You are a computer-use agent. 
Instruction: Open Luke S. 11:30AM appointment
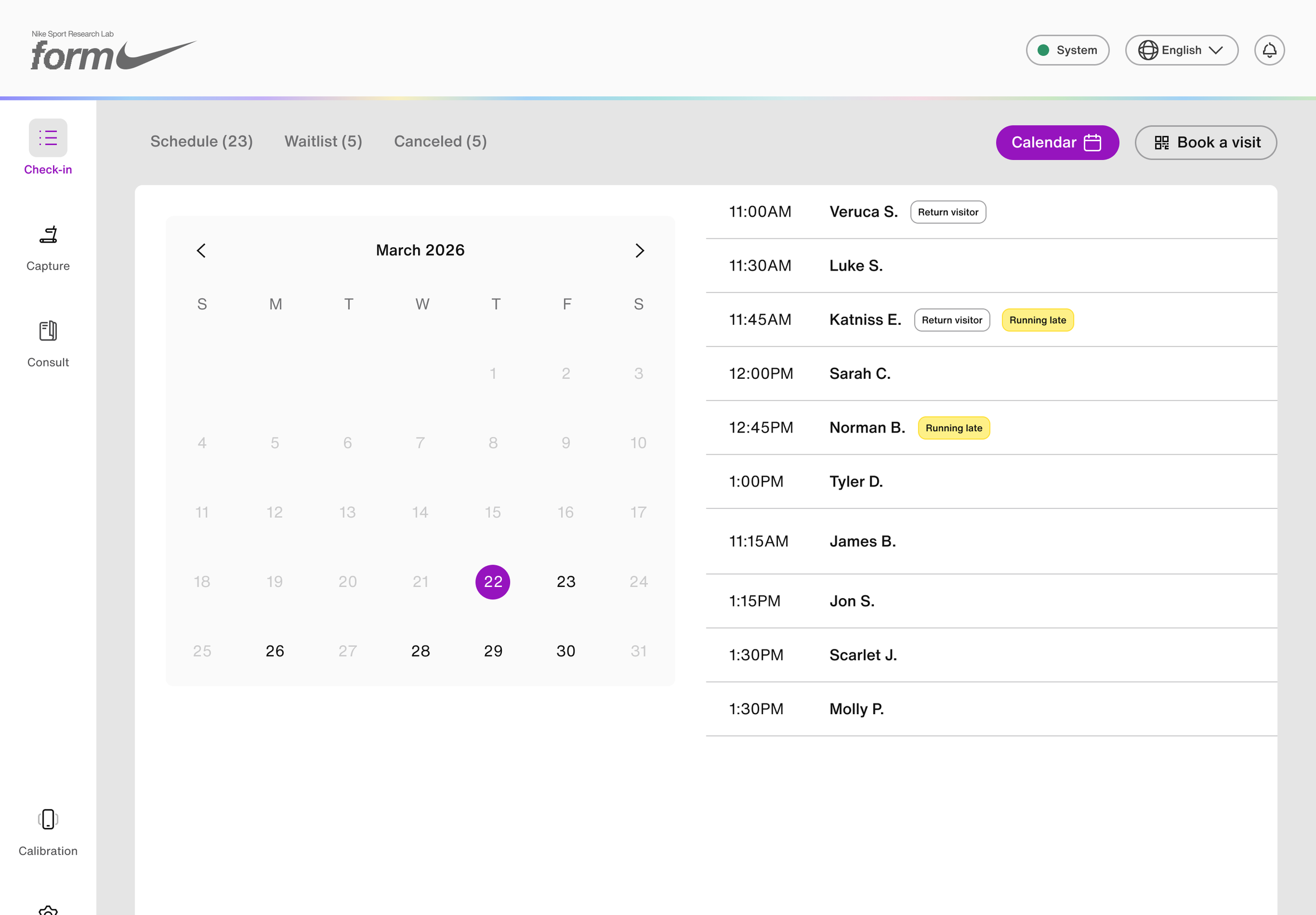(991, 266)
